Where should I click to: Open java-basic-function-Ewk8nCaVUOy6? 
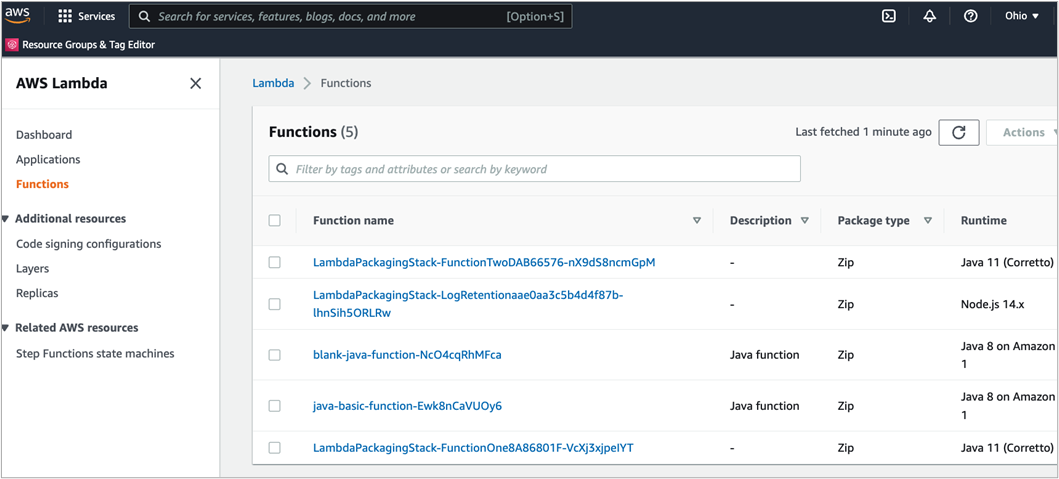click(x=407, y=406)
